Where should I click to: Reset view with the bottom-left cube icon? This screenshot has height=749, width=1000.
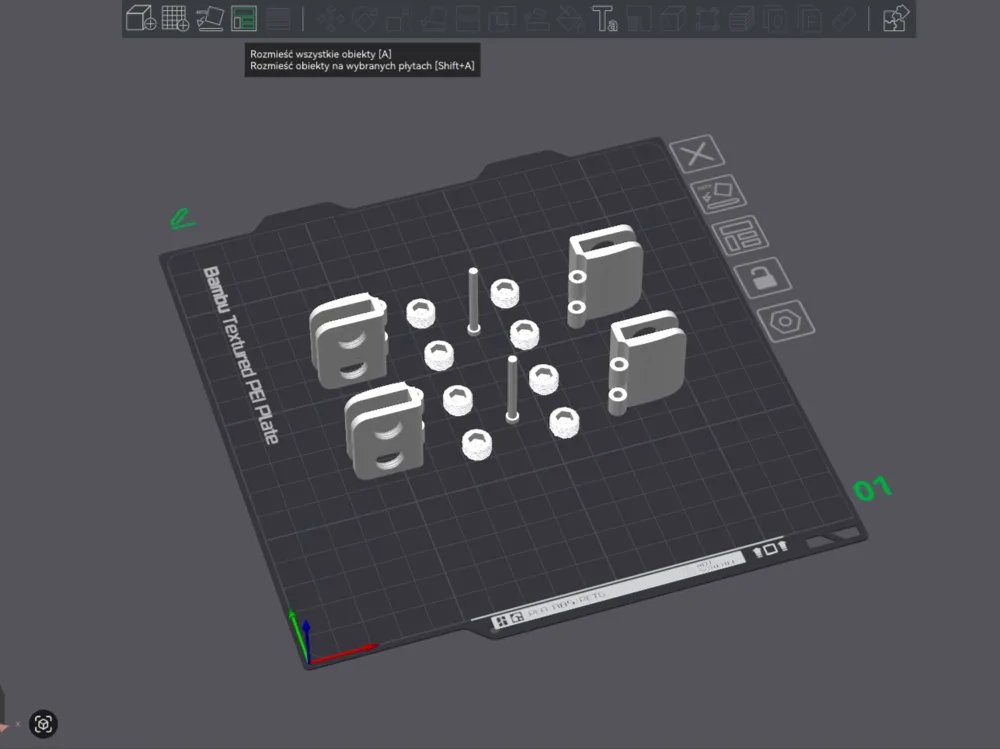43,724
